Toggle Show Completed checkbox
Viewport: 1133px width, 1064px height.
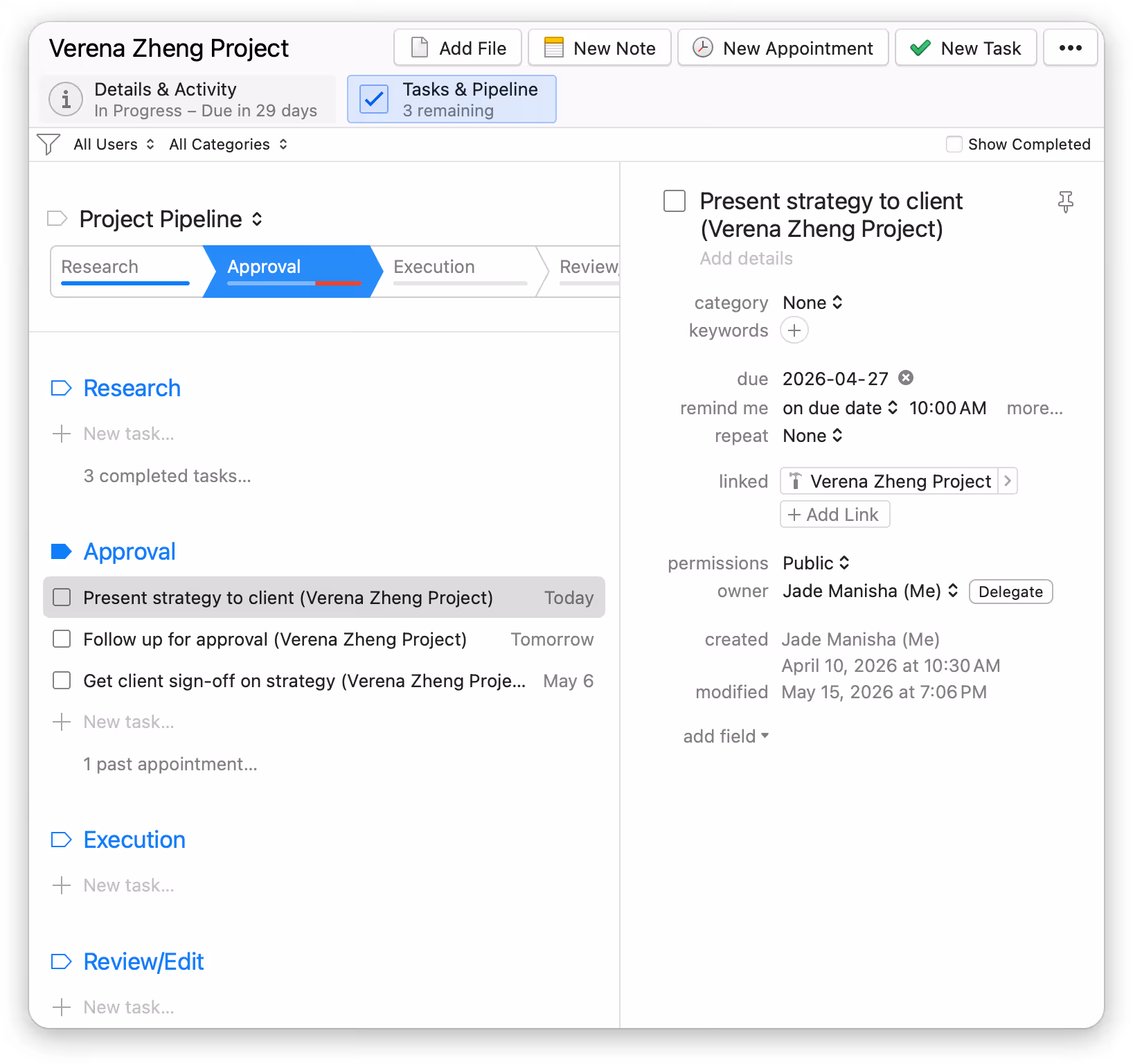[954, 144]
